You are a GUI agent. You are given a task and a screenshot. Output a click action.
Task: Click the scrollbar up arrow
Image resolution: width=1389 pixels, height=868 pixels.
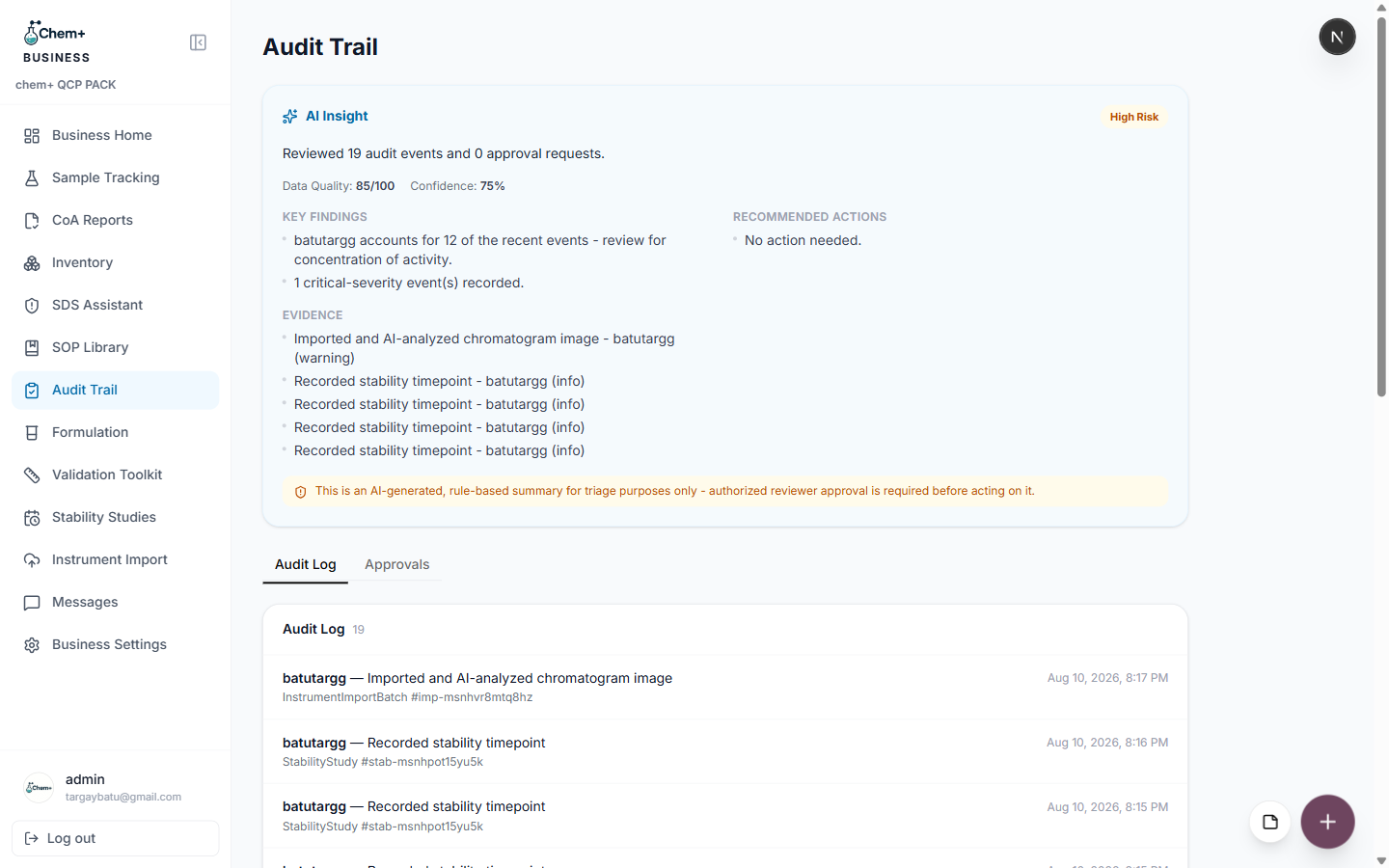point(1381,8)
